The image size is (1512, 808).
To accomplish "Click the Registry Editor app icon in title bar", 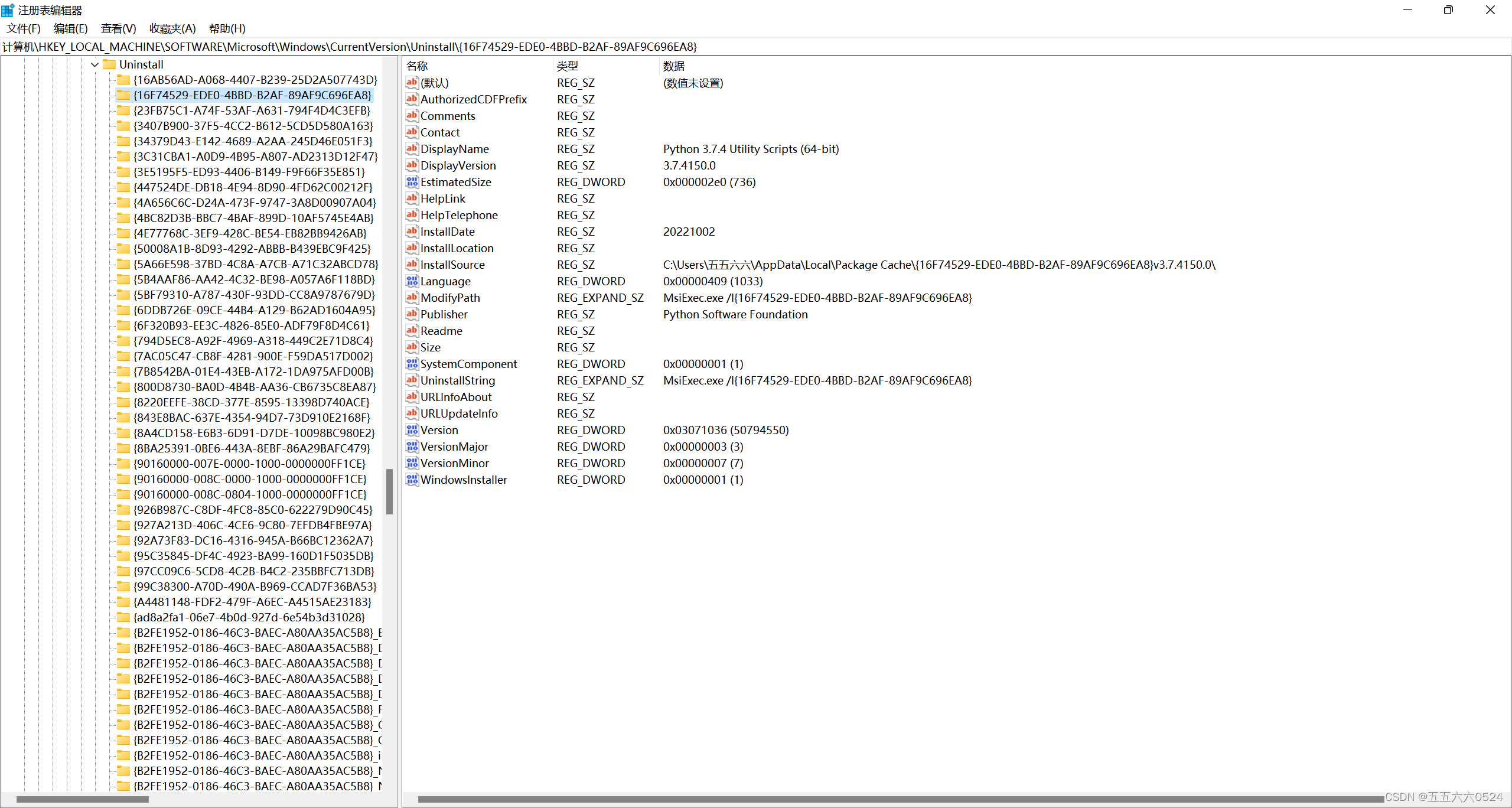I will point(8,10).
